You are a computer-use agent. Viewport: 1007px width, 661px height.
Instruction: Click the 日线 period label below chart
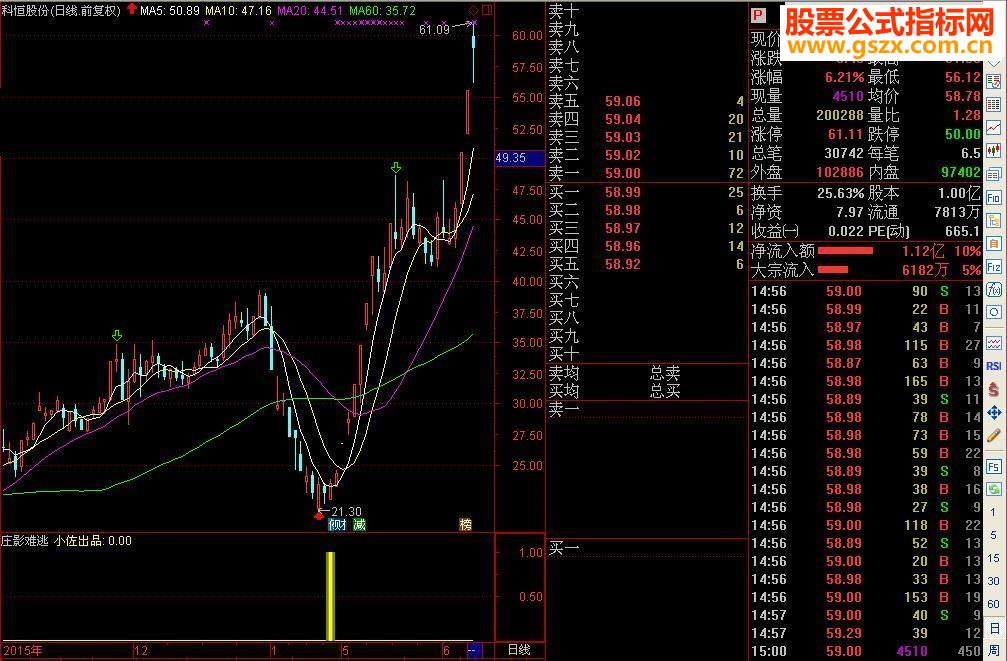519,650
